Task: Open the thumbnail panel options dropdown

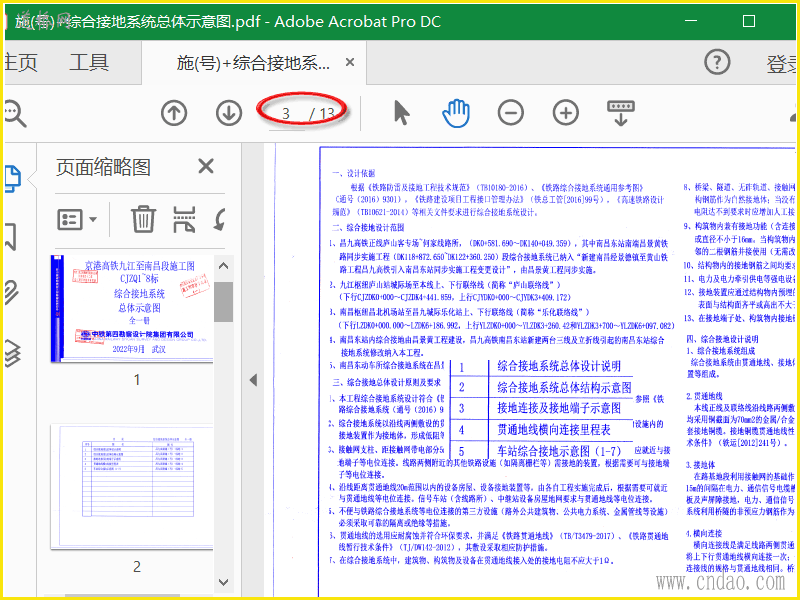Action: [77, 219]
